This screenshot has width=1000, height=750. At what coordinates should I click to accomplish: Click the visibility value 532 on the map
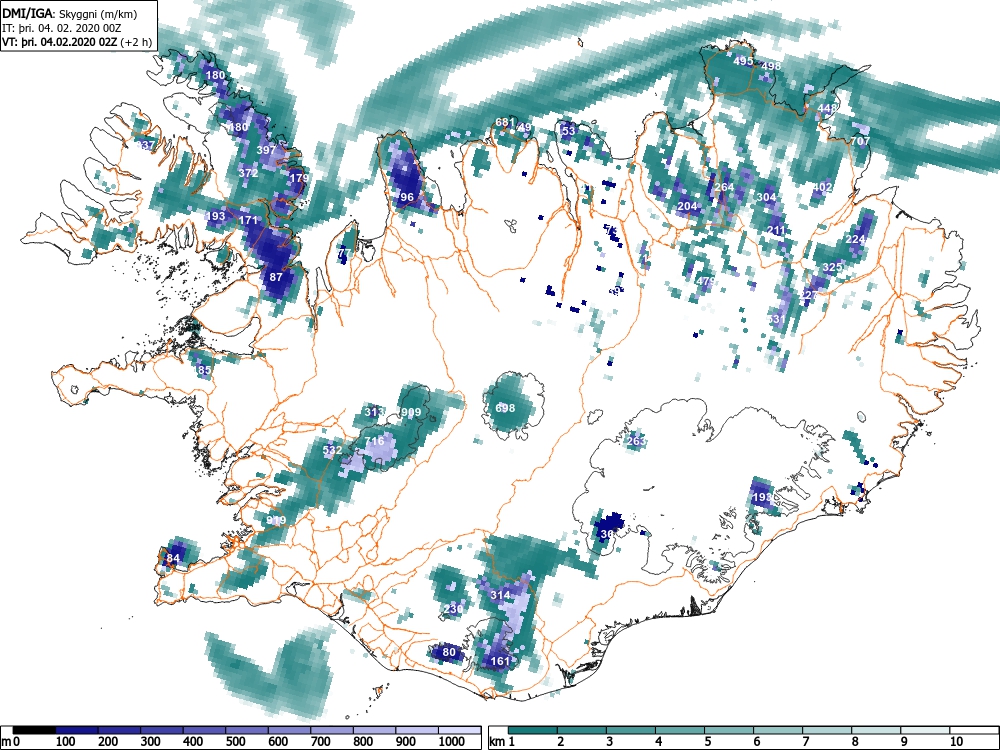pos(332,450)
